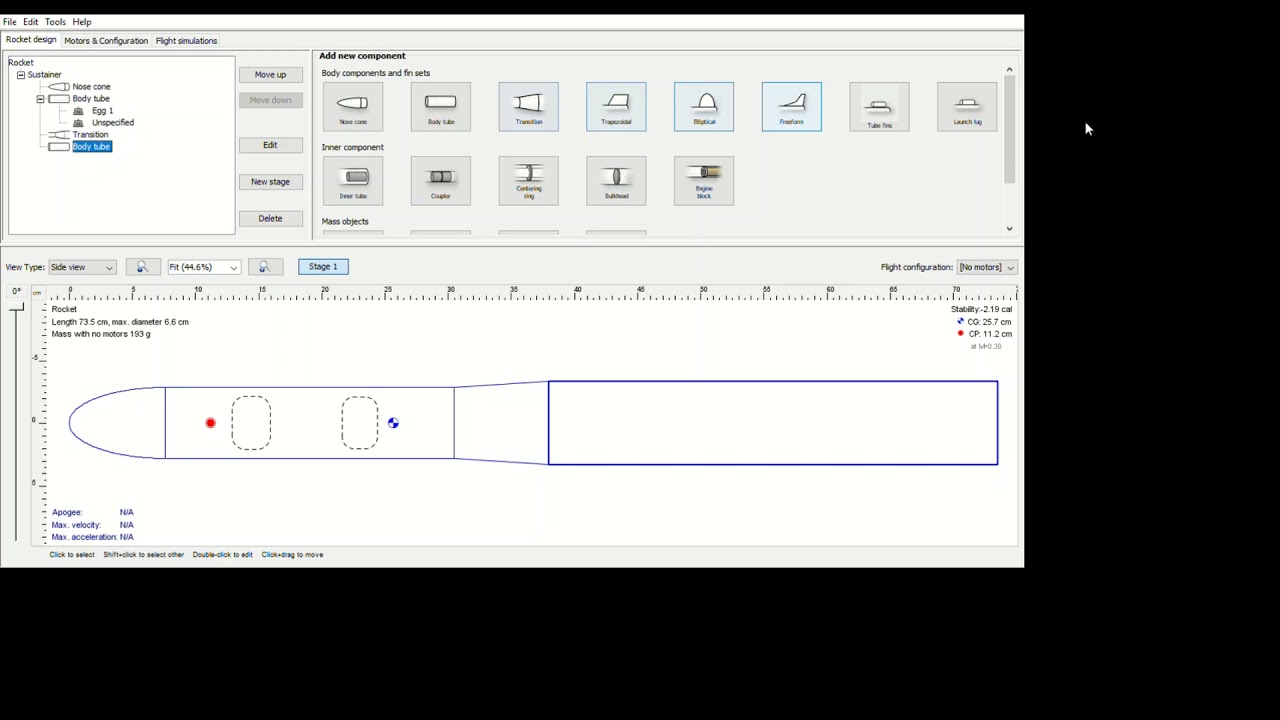Click the zoom in magnifier button

click(265, 267)
